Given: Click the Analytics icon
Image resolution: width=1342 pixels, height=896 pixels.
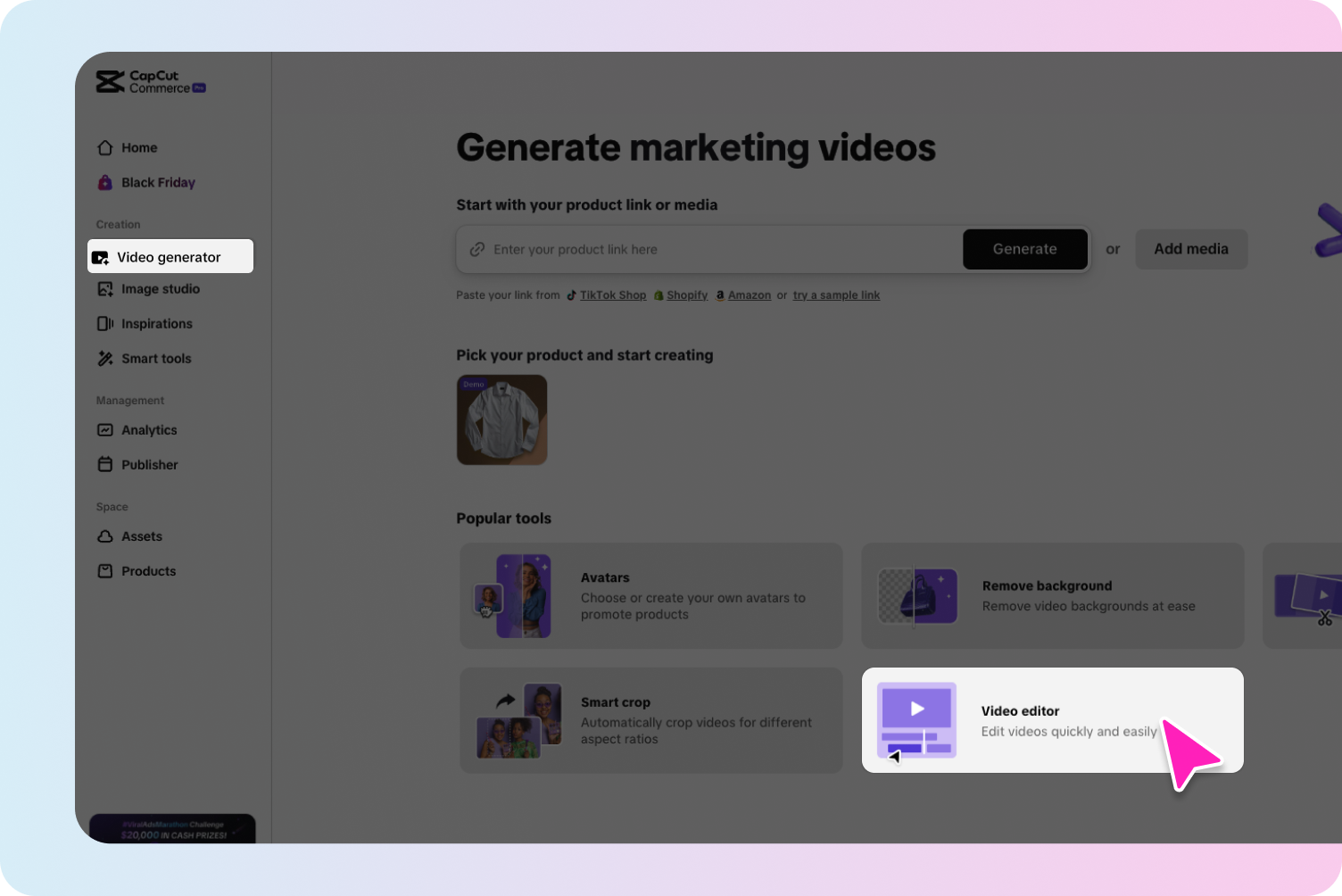Looking at the screenshot, I should [106, 429].
